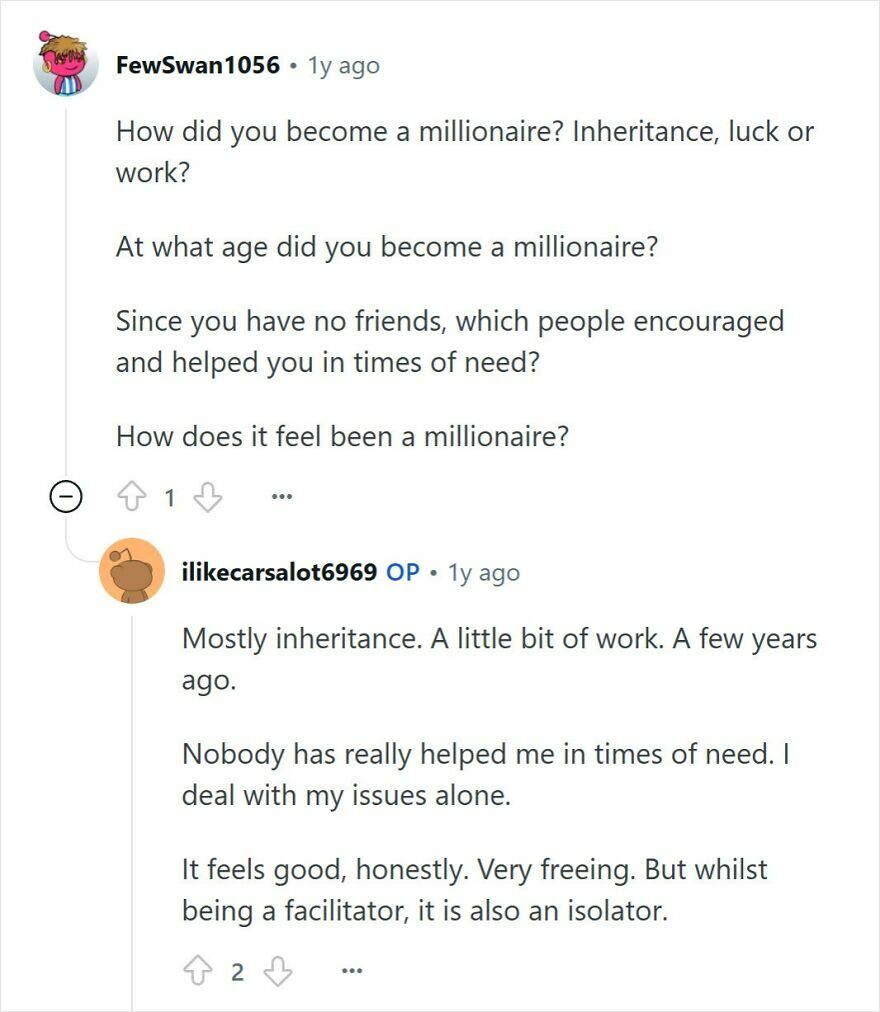This screenshot has height=1012, width=880.
Task: Open the options menu on the OP's reply
Action: 349,970
